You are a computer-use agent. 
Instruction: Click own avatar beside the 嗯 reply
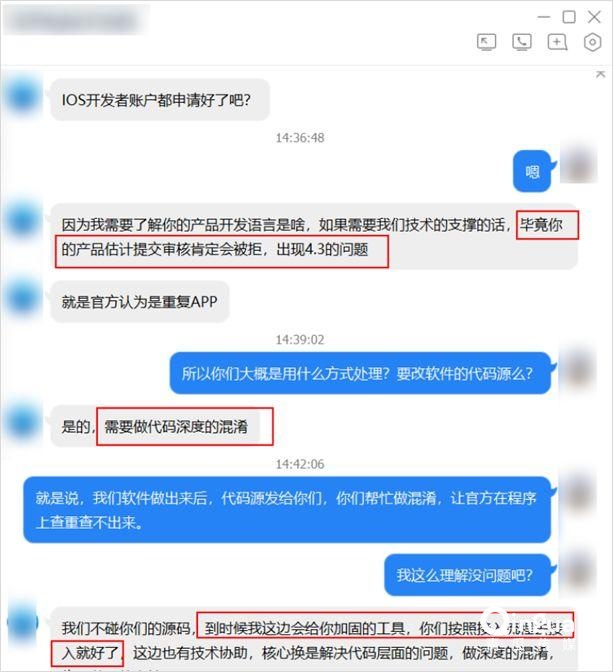coord(579,165)
